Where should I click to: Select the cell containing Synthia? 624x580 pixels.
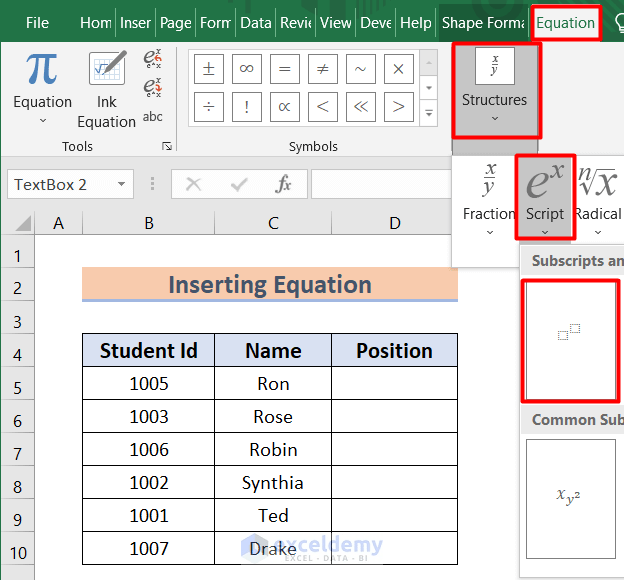tap(273, 482)
